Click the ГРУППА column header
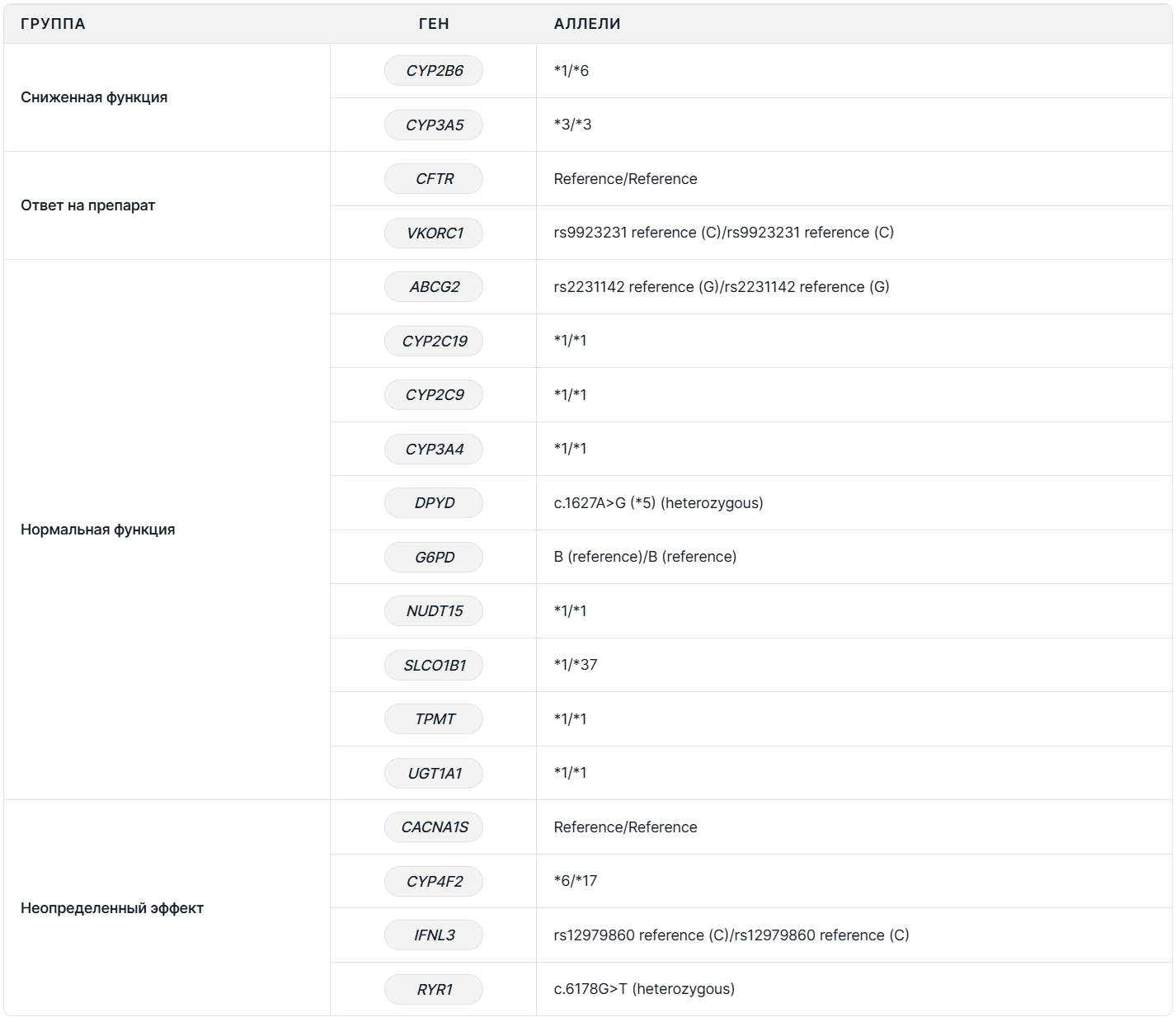 53,24
